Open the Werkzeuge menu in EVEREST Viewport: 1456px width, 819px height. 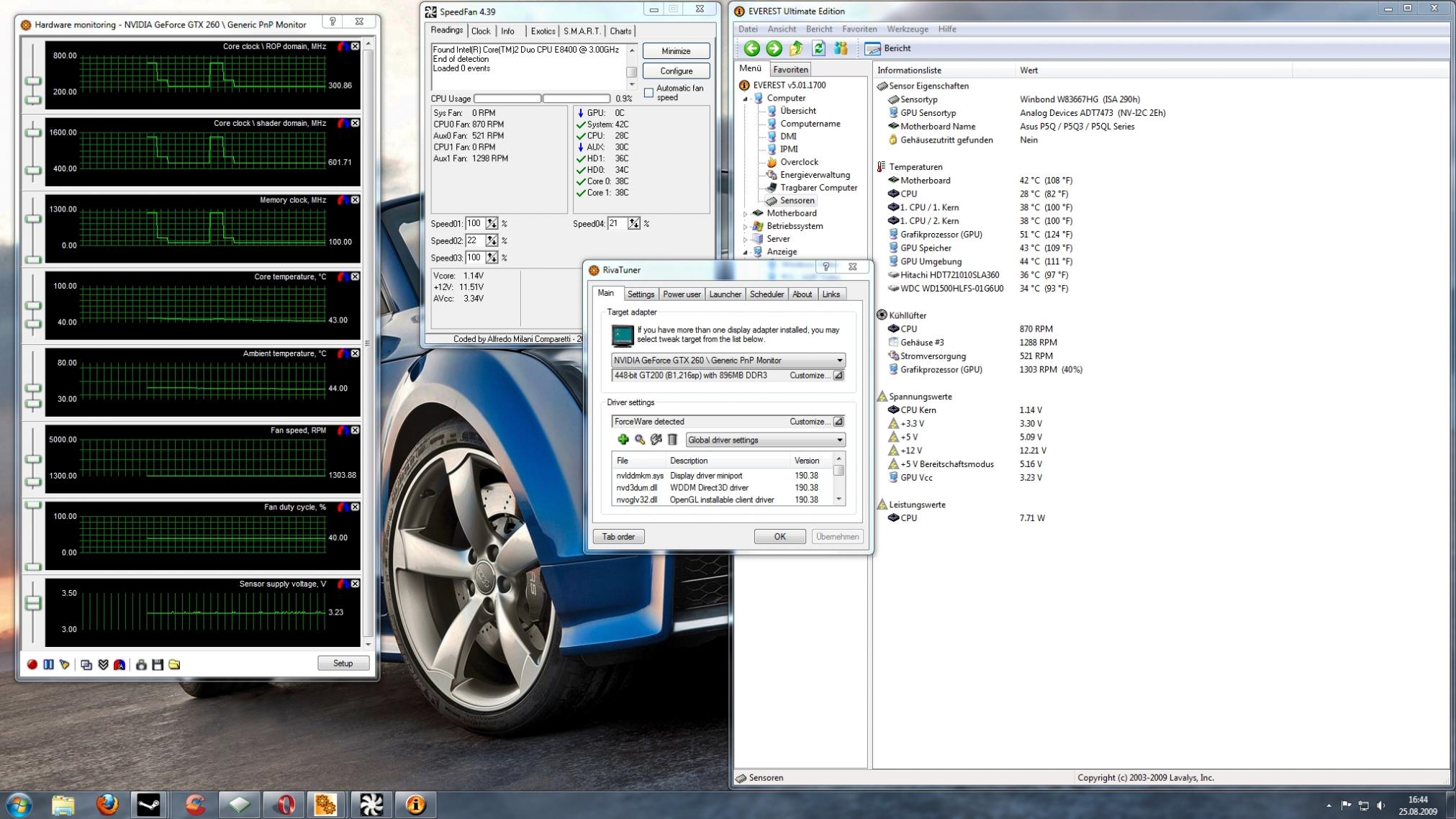907,29
